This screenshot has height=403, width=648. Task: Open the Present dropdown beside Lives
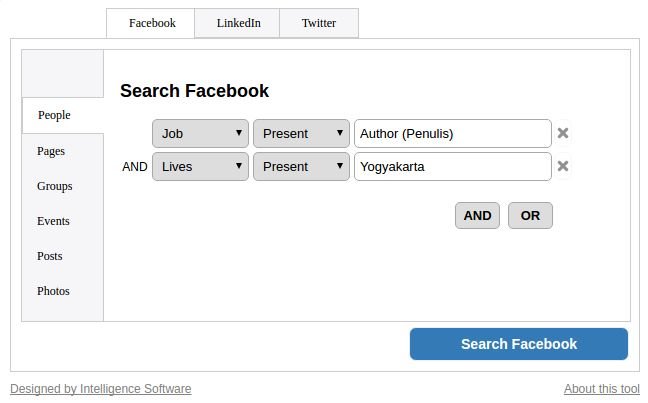pos(301,167)
